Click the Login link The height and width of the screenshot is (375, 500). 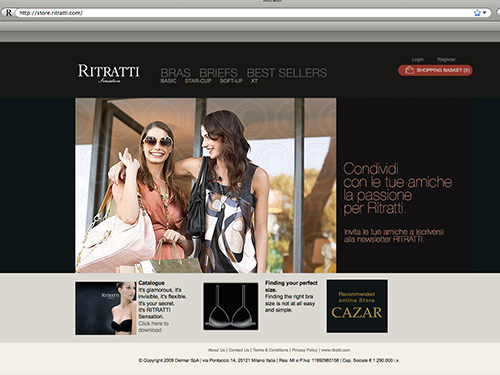(x=418, y=59)
